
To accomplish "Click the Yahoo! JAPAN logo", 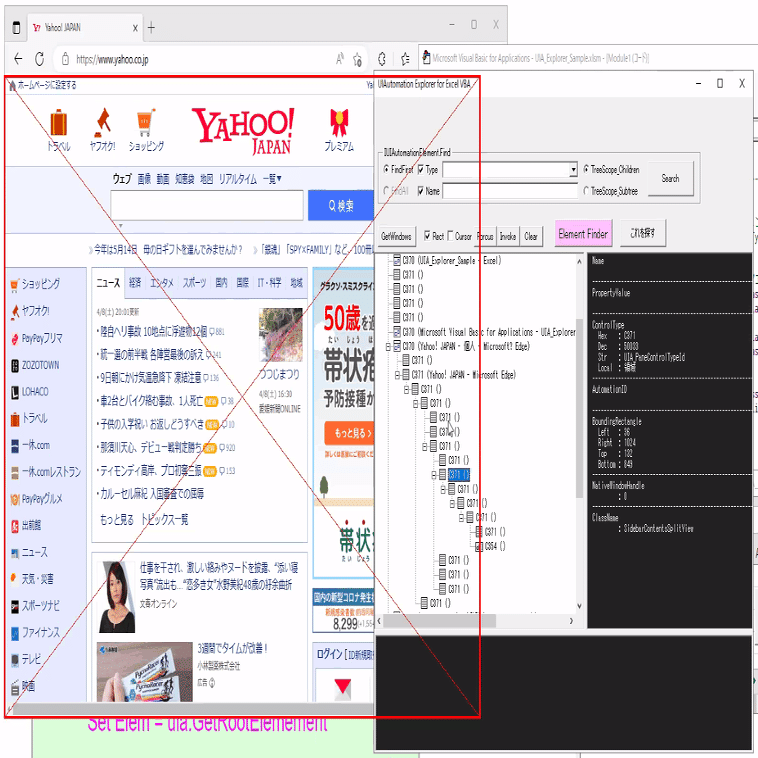I will tap(243, 131).
